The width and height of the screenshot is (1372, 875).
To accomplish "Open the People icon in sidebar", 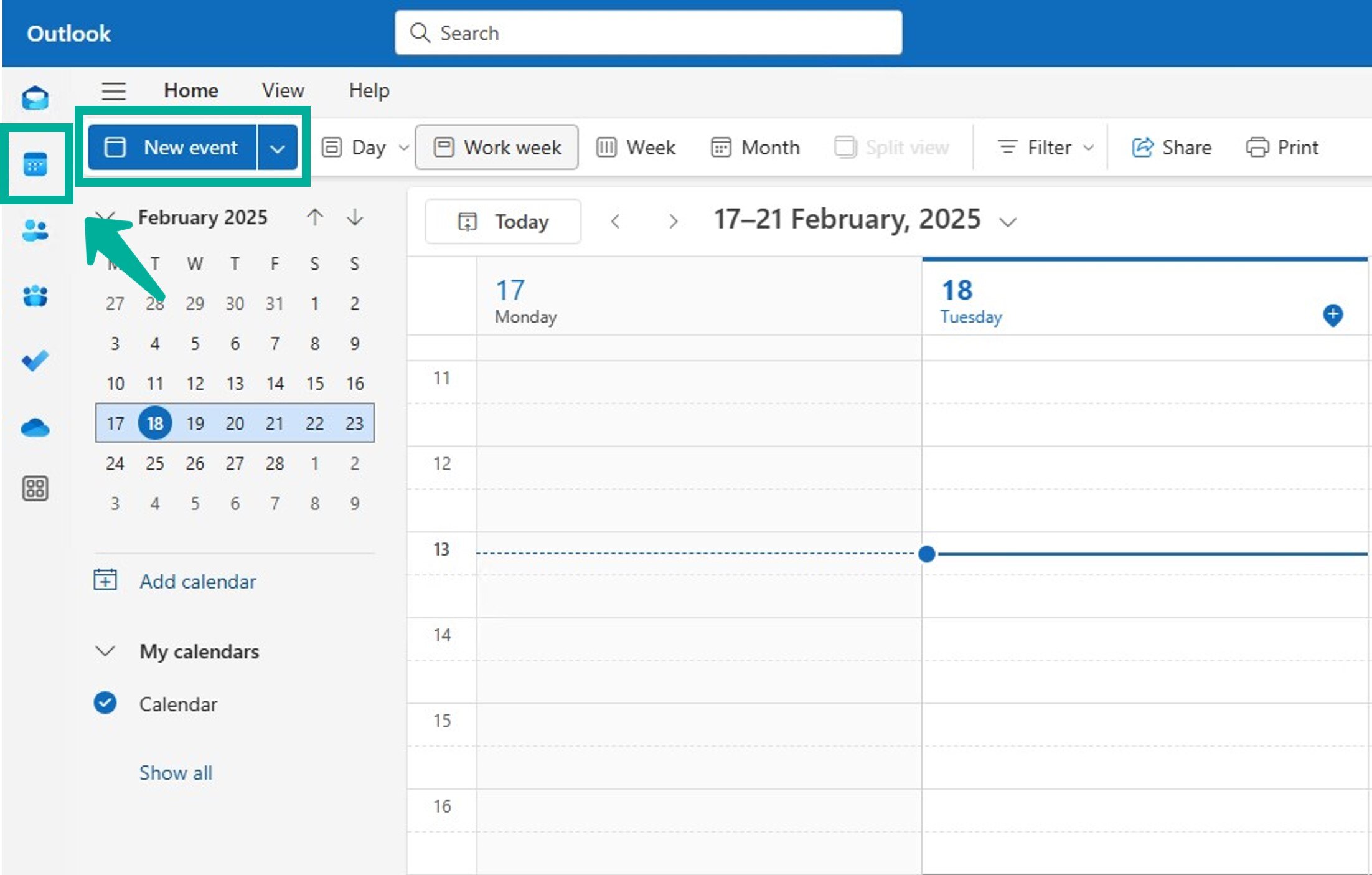I will (x=35, y=230).
